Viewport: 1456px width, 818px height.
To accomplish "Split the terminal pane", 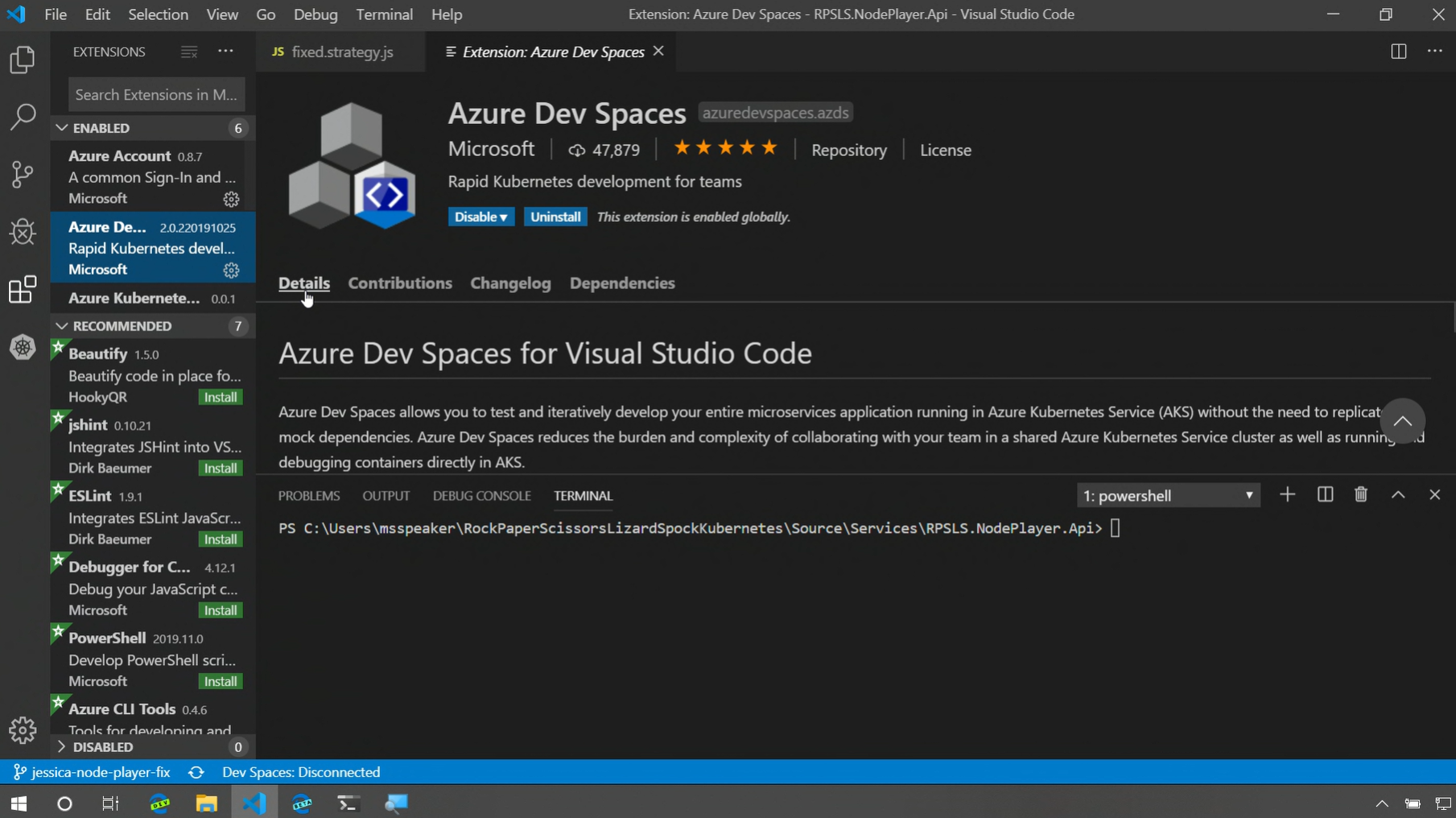I will coord(1325,495).
